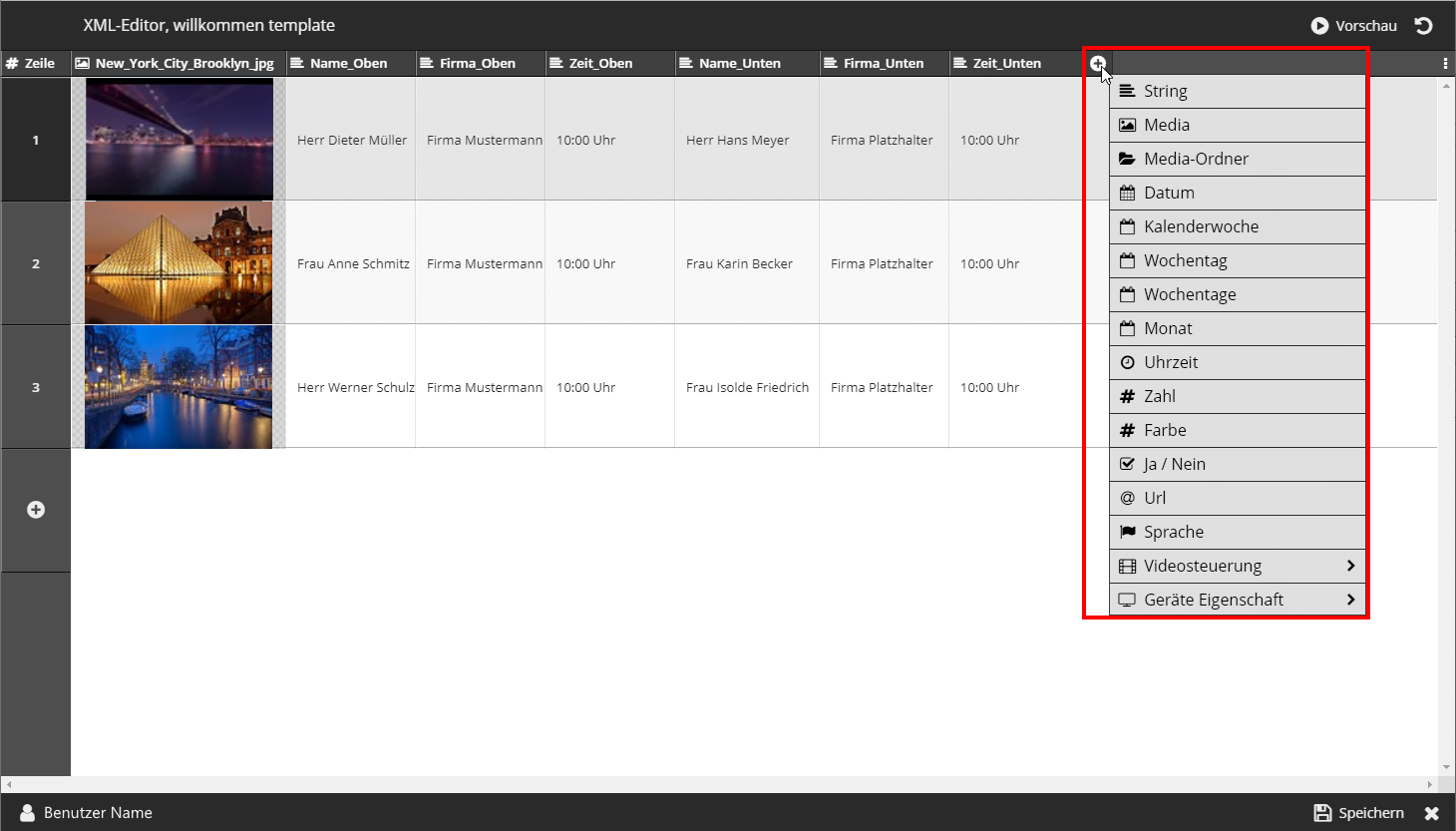Click the Benutzer Name user icon
Image resolution: width=1456 pixels, height=831 pixels.
[x=27, y=813]
